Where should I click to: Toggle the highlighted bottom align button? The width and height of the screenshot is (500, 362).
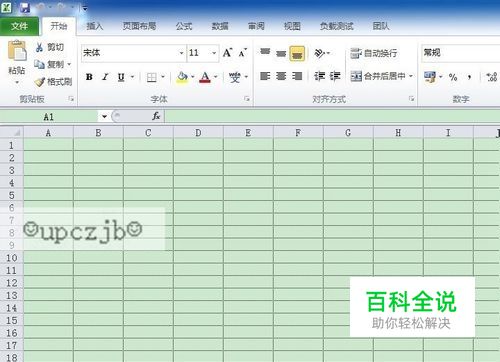point(297,53)
